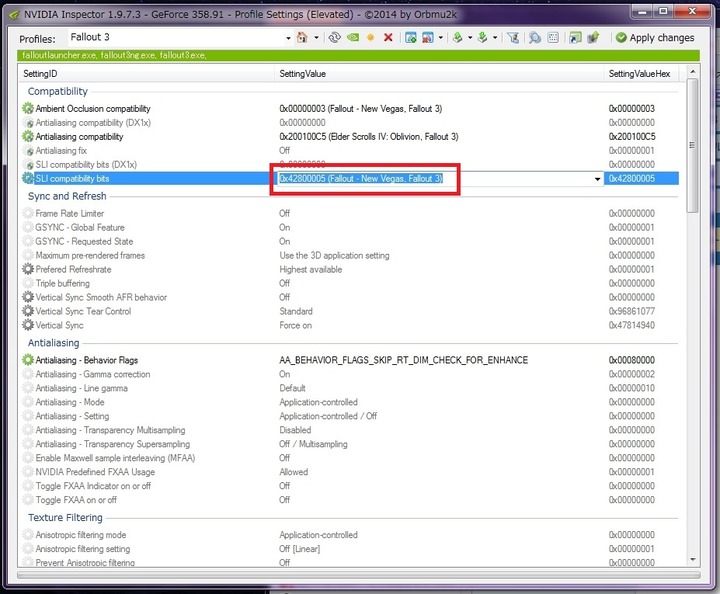The width and height of the screenshot is (720, 594).
Task: Restore profile to NVIDIA defaults (green logo icon)
Action: pos(353,38)
